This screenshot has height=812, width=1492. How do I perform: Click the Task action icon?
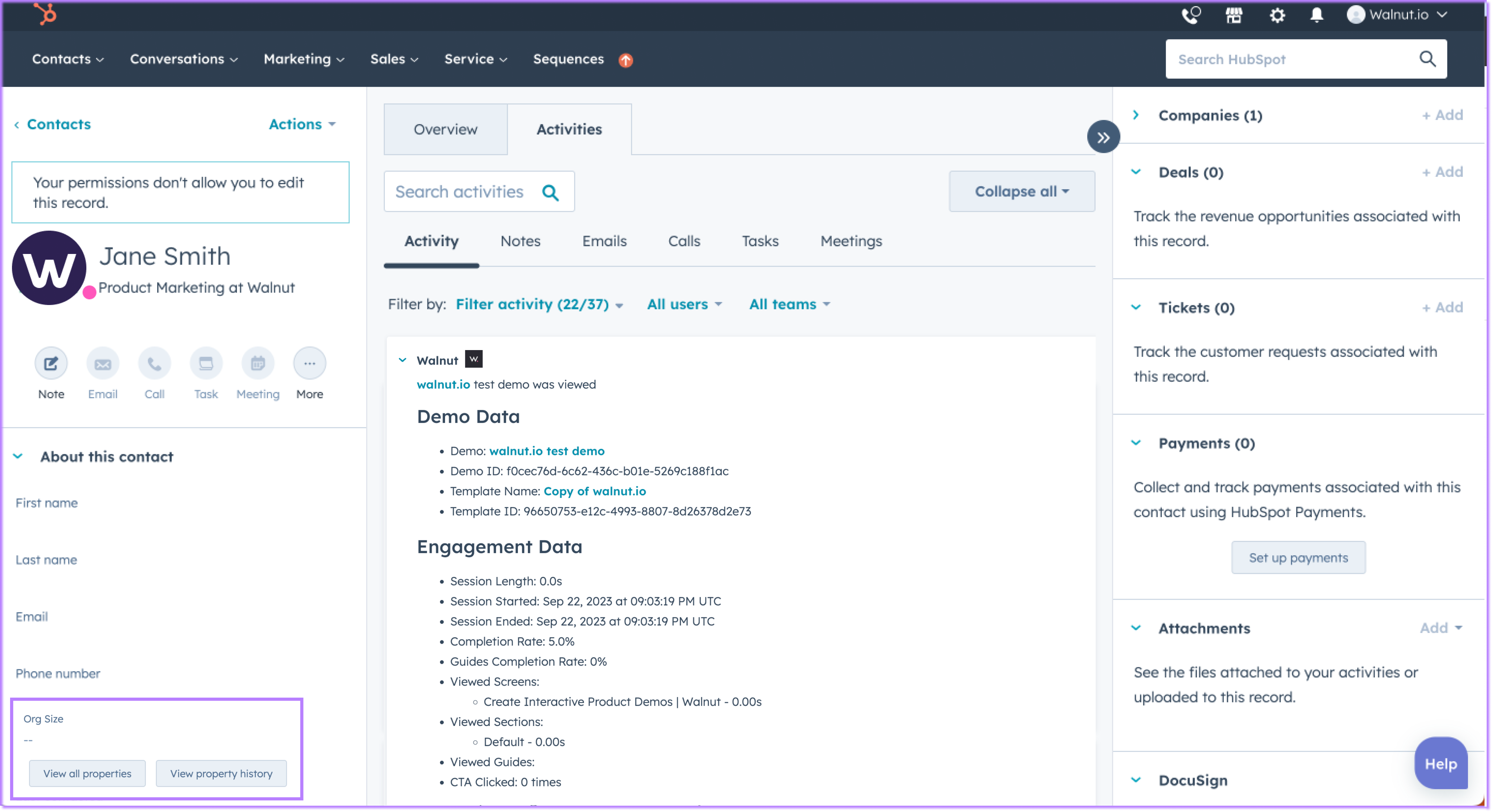tap(206, 363)
